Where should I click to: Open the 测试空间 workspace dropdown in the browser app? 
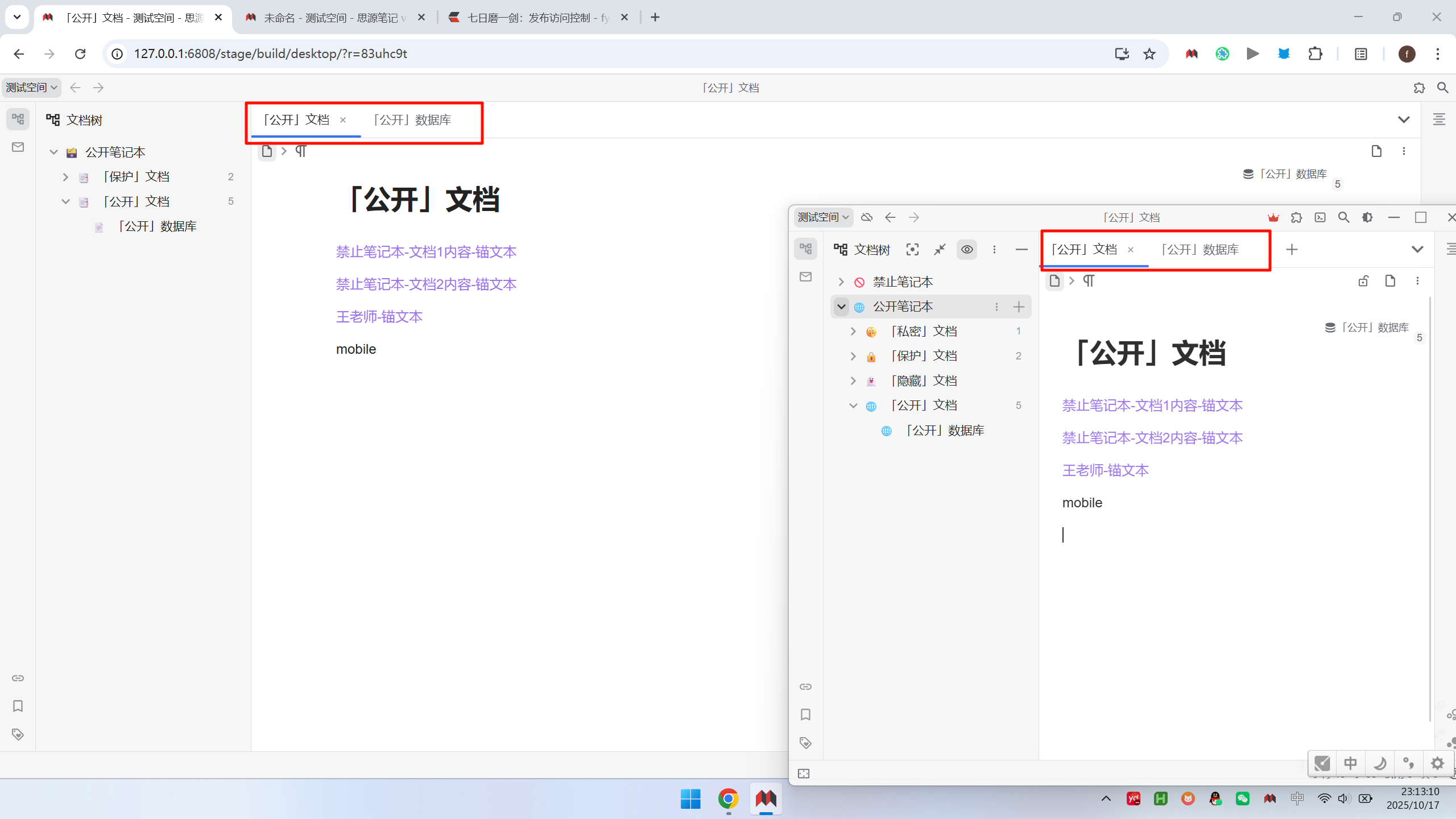(31, 88)
